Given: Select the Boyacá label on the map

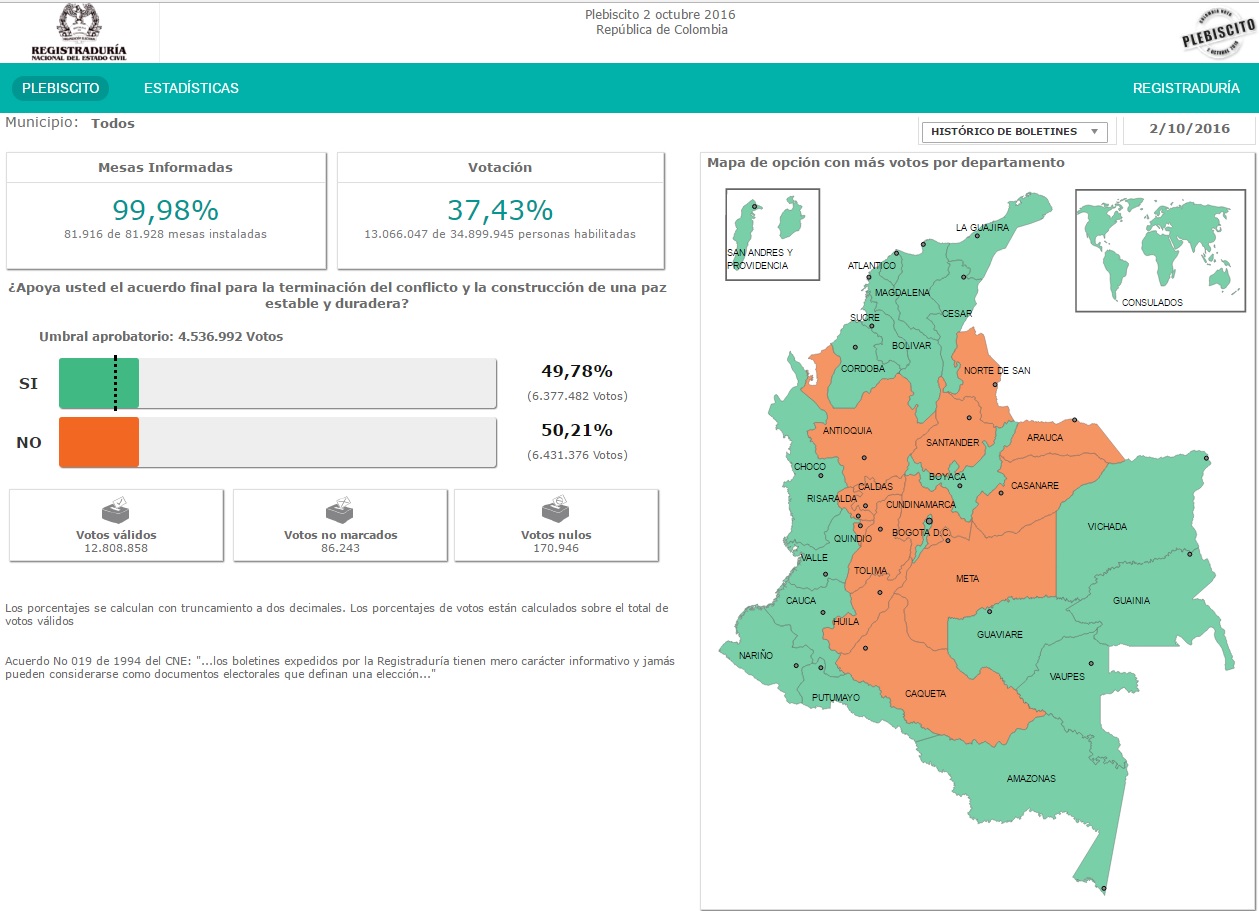Looking at the screenshot, I should coord(948,477).
